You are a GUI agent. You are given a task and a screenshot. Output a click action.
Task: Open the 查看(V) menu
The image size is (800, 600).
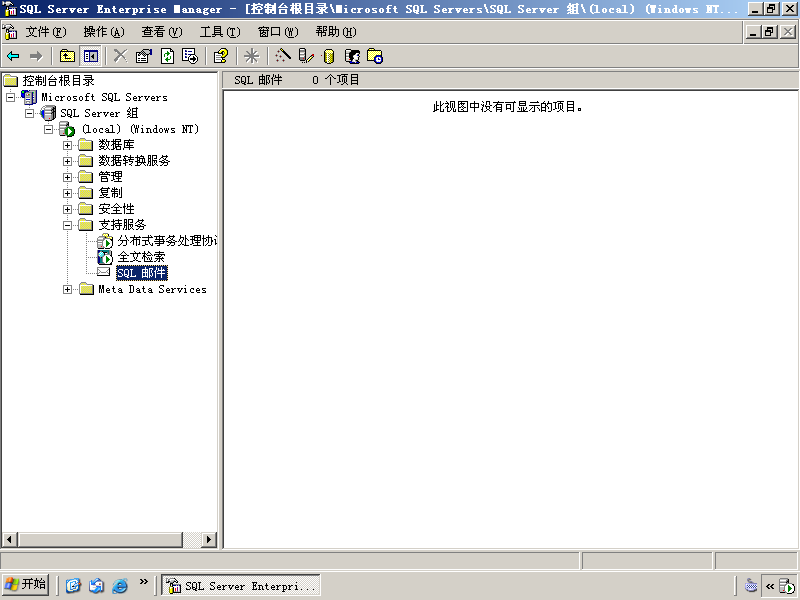(162, 32)
